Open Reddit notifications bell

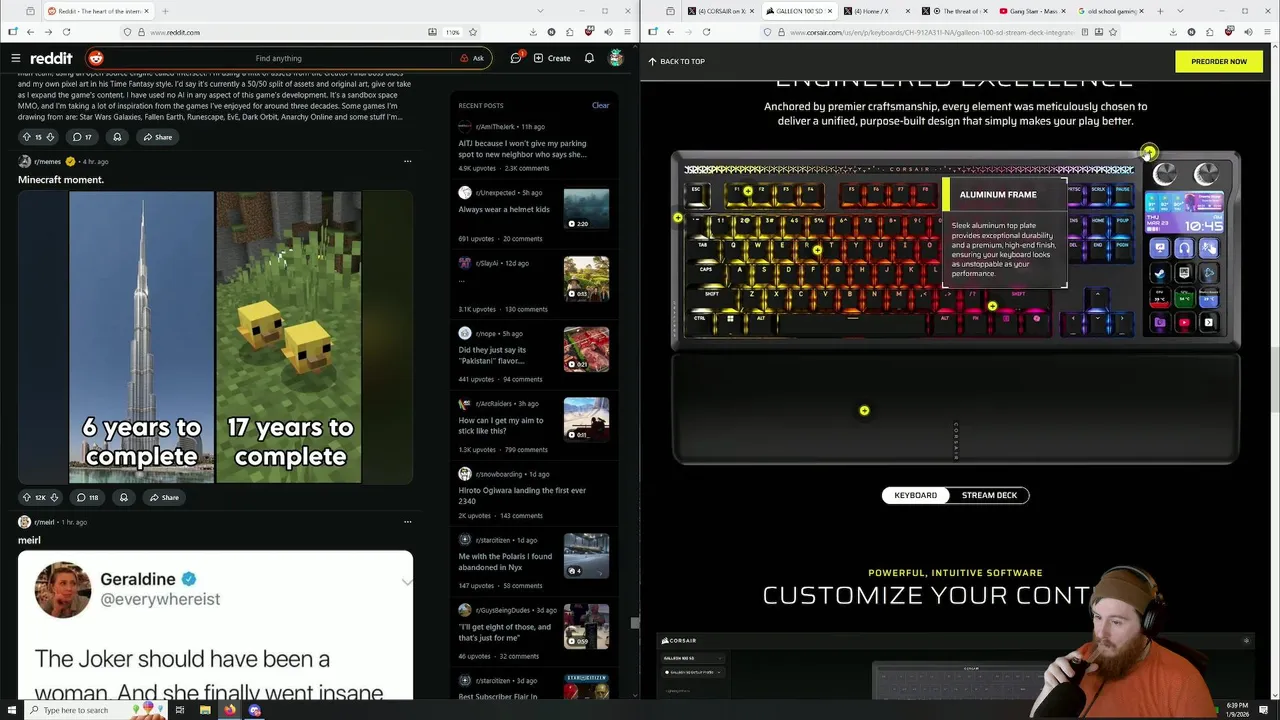pos(589,58)
